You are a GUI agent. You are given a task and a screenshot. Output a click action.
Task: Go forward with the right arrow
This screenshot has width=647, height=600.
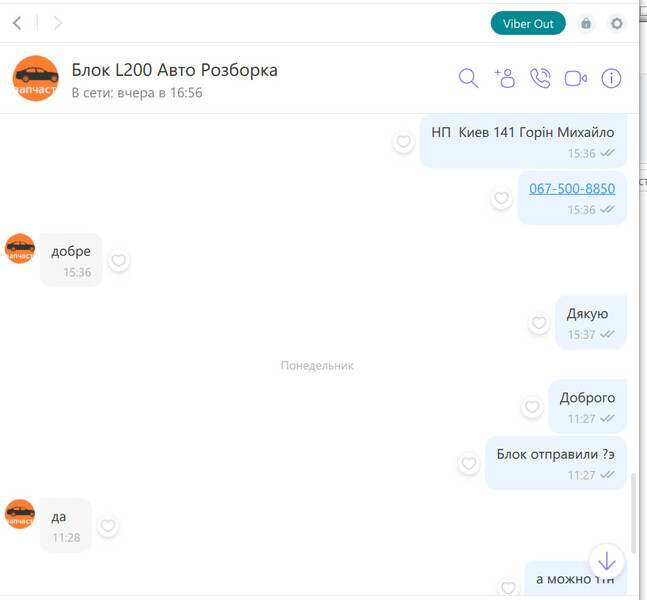pyautogui.click(x=58, y=23)
